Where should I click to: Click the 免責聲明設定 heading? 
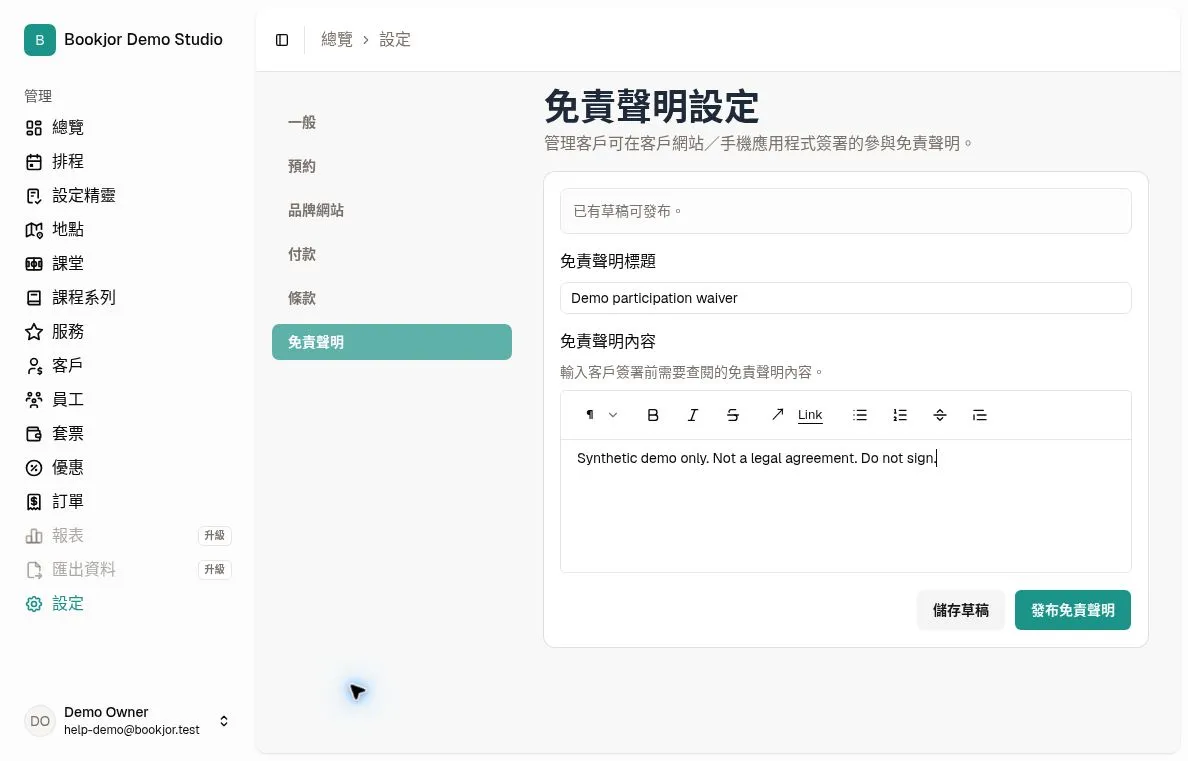(652, 106)
